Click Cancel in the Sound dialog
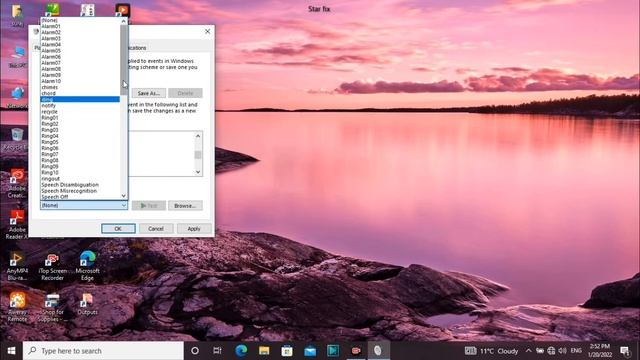The height and width of the screenshot is (360, 640). click(156, 229)
